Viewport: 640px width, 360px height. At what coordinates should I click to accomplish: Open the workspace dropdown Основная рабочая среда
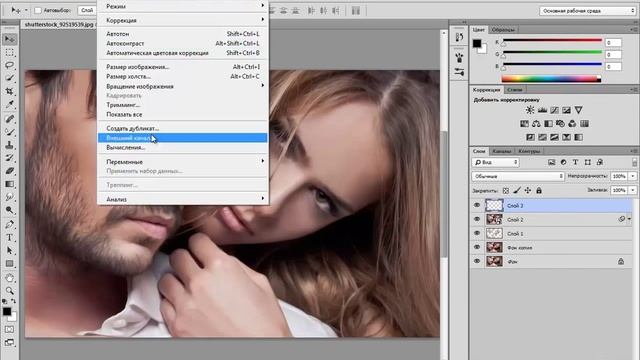click(588, 11)
